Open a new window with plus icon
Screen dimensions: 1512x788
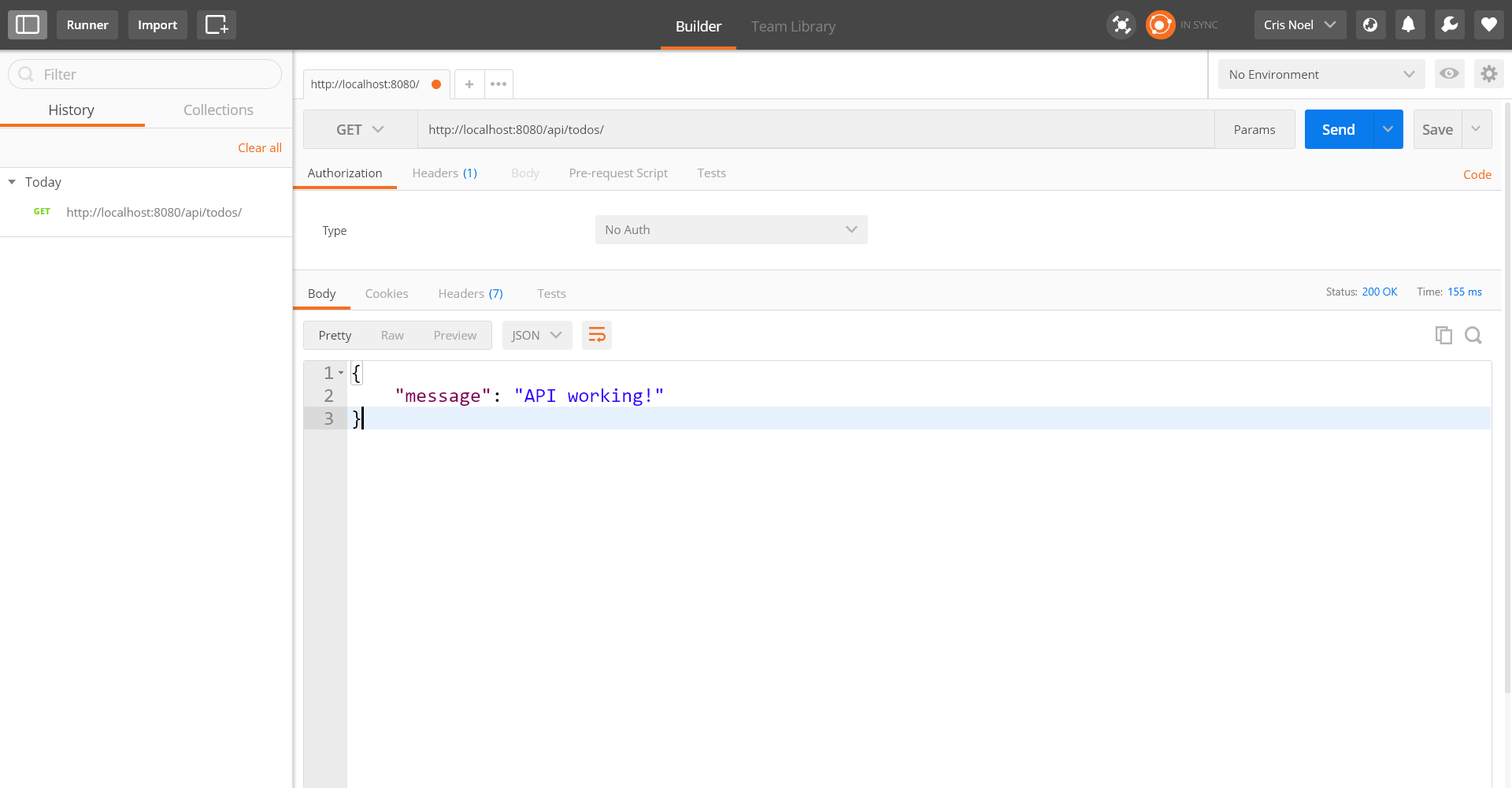coord(217,25)
